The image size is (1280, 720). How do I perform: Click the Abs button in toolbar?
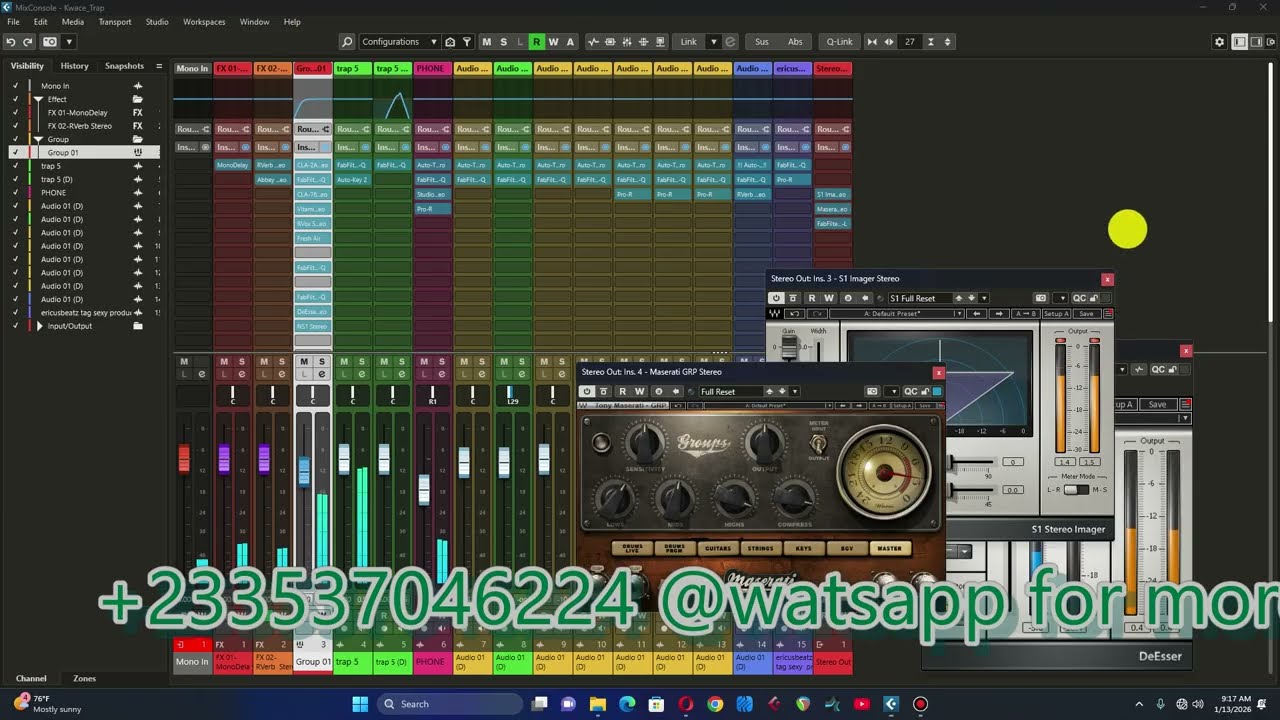795,42
